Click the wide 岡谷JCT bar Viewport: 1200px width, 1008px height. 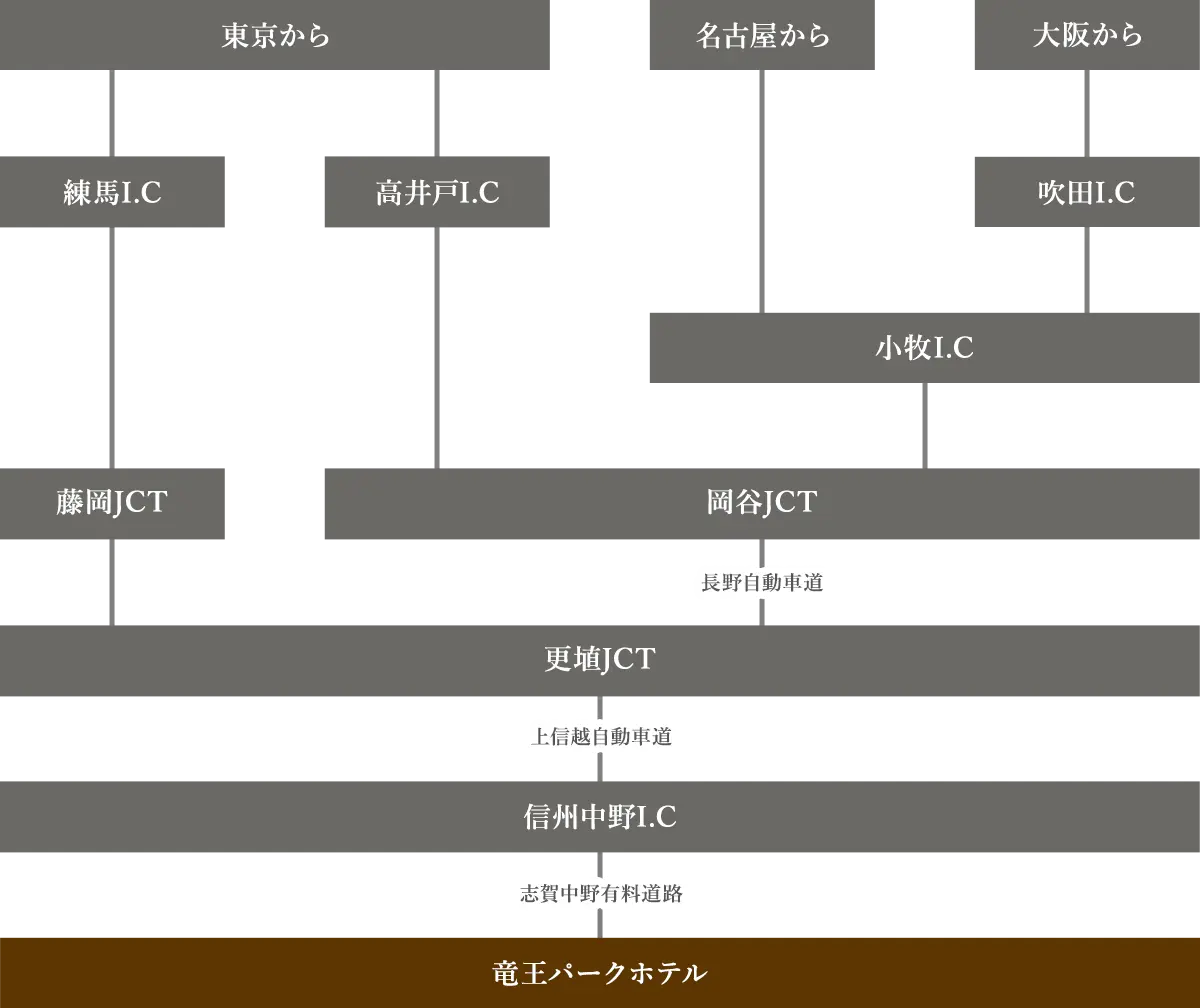(760, 503)
